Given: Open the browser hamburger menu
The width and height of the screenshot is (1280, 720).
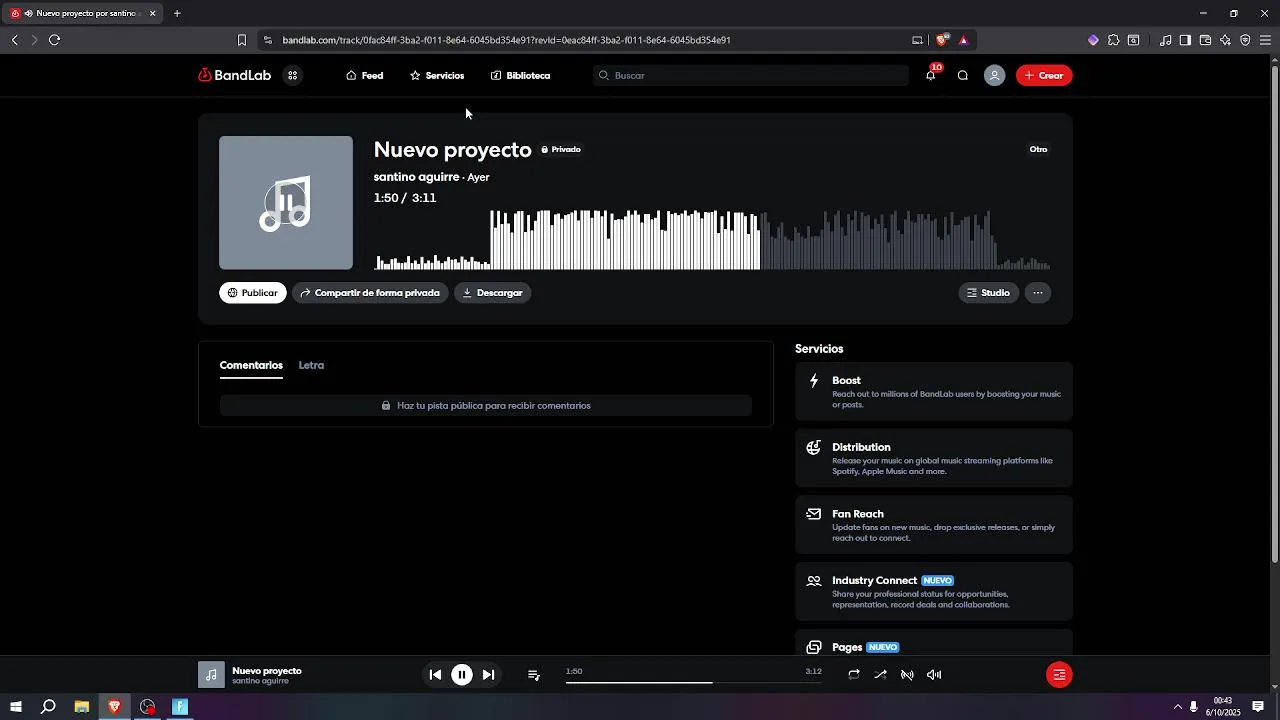Looking at the screenshot, I should (x=1265, y=40).
